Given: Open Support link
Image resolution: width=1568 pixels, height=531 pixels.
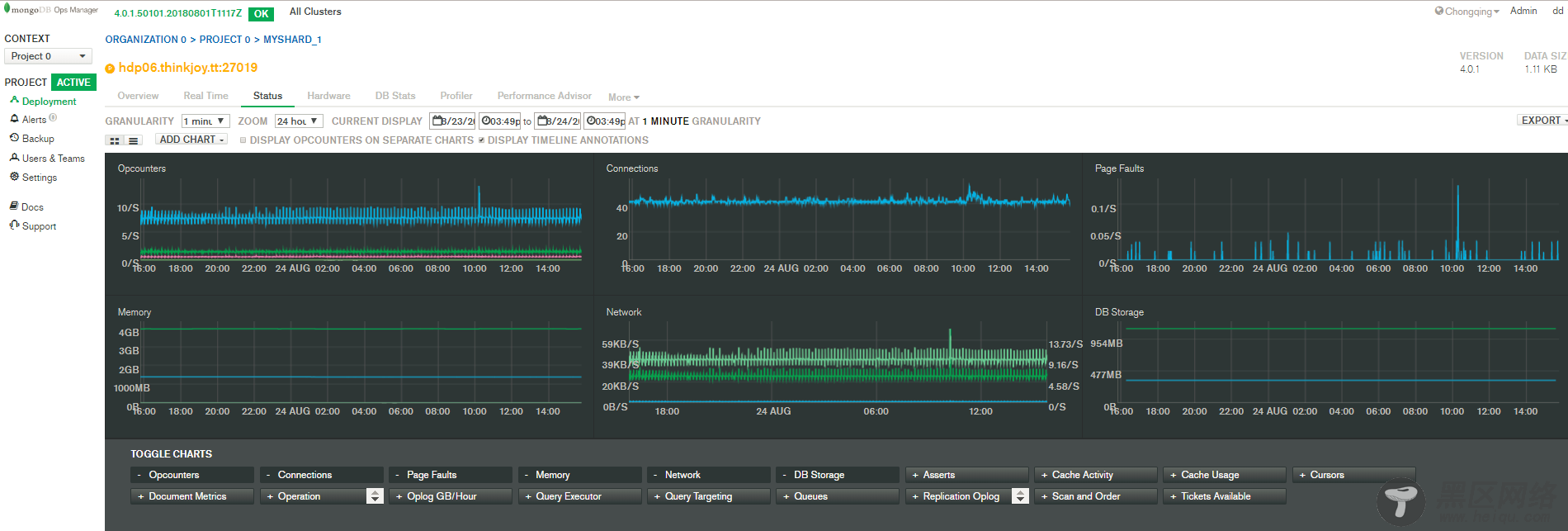Looking at the screenshot, I should (x=39, y=226).
